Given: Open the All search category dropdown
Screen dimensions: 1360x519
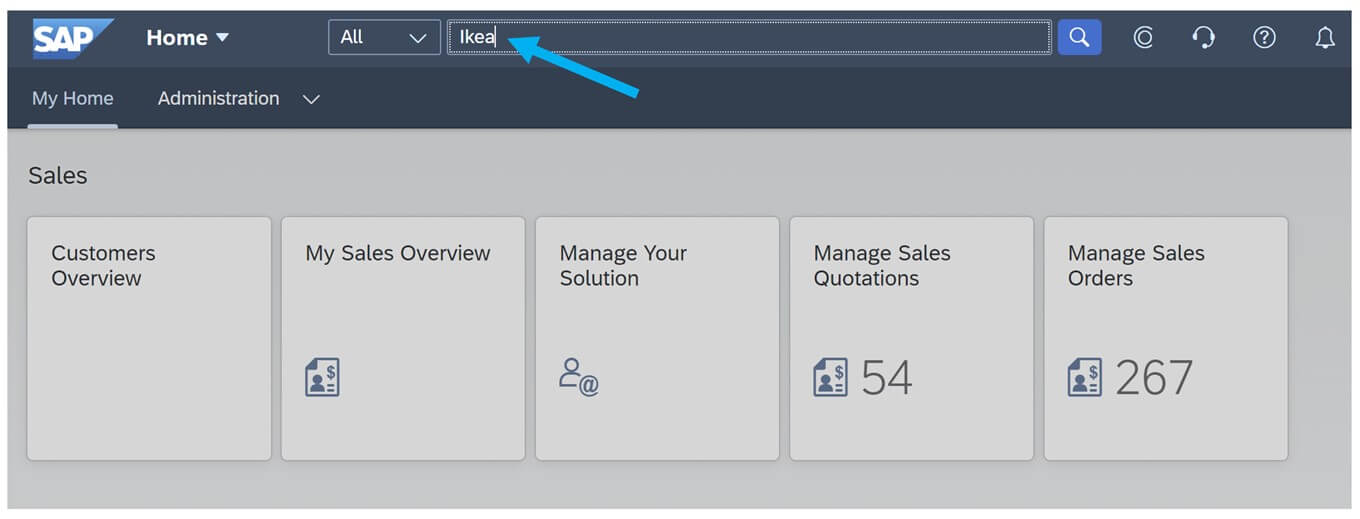Looking at the screenshot, I should tap(384, 37).
